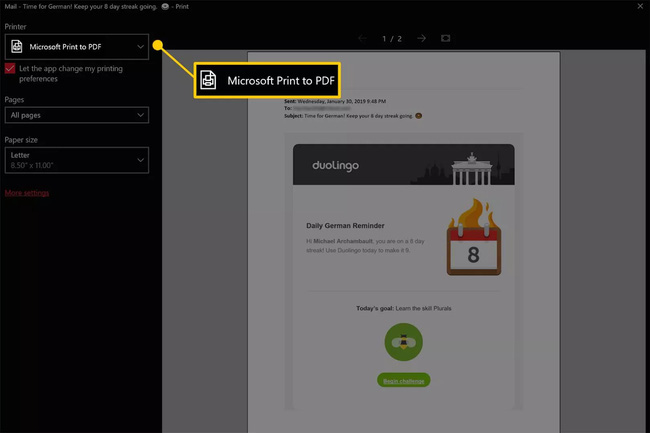Open the More settings link
This screenshot has height=433, width=650.
coord(27,193)
